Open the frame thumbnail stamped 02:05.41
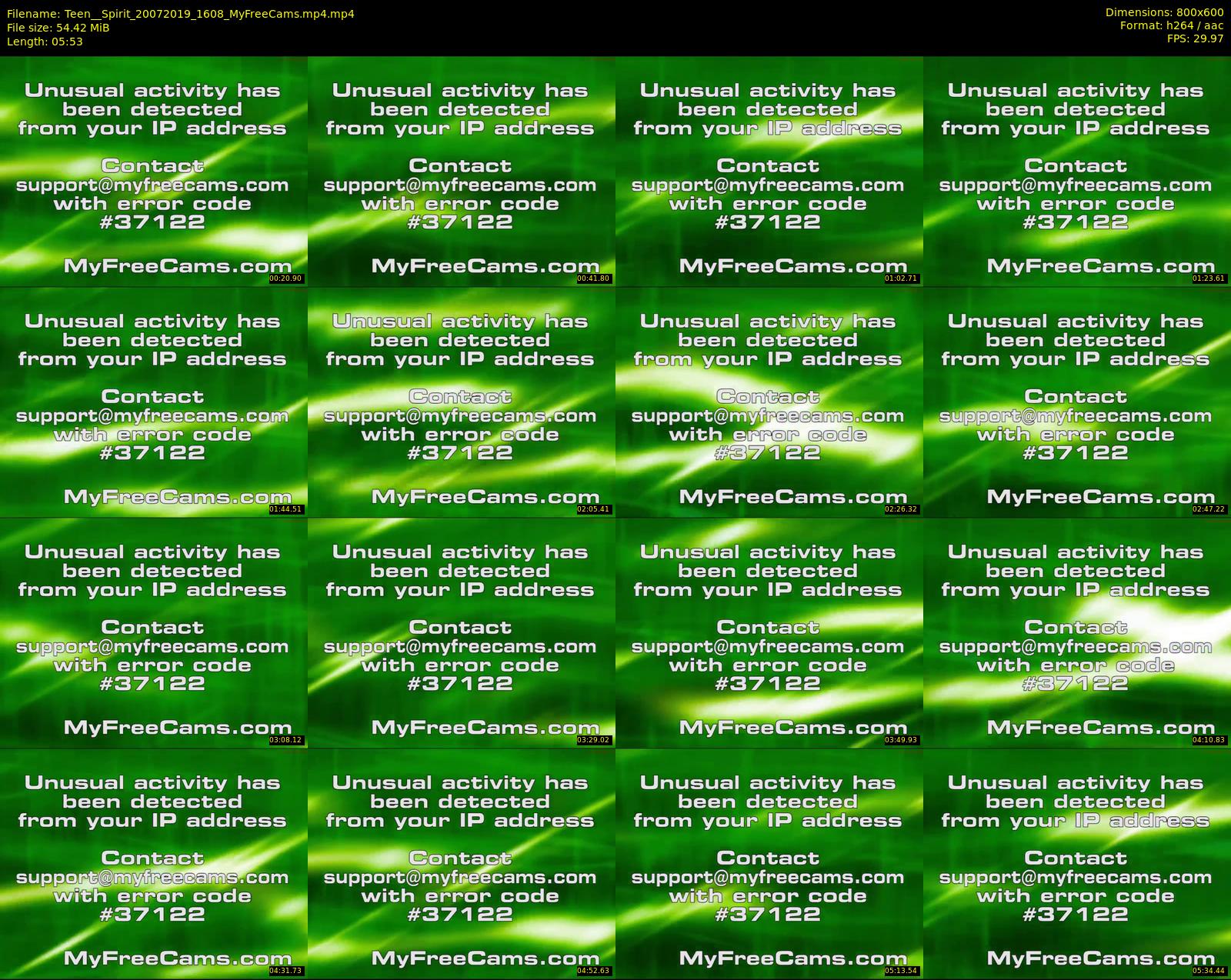1231x980 pixels. click(x=461, y=402)
